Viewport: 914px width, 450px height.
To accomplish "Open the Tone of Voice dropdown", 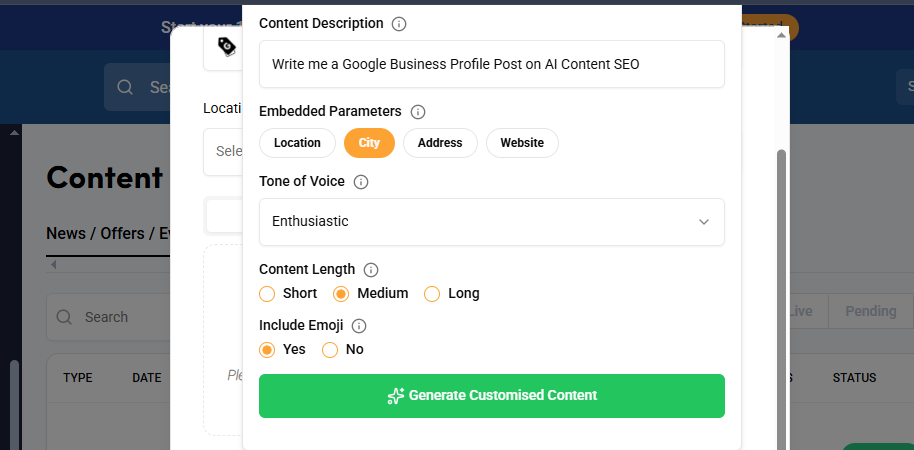I will [491, 222].
